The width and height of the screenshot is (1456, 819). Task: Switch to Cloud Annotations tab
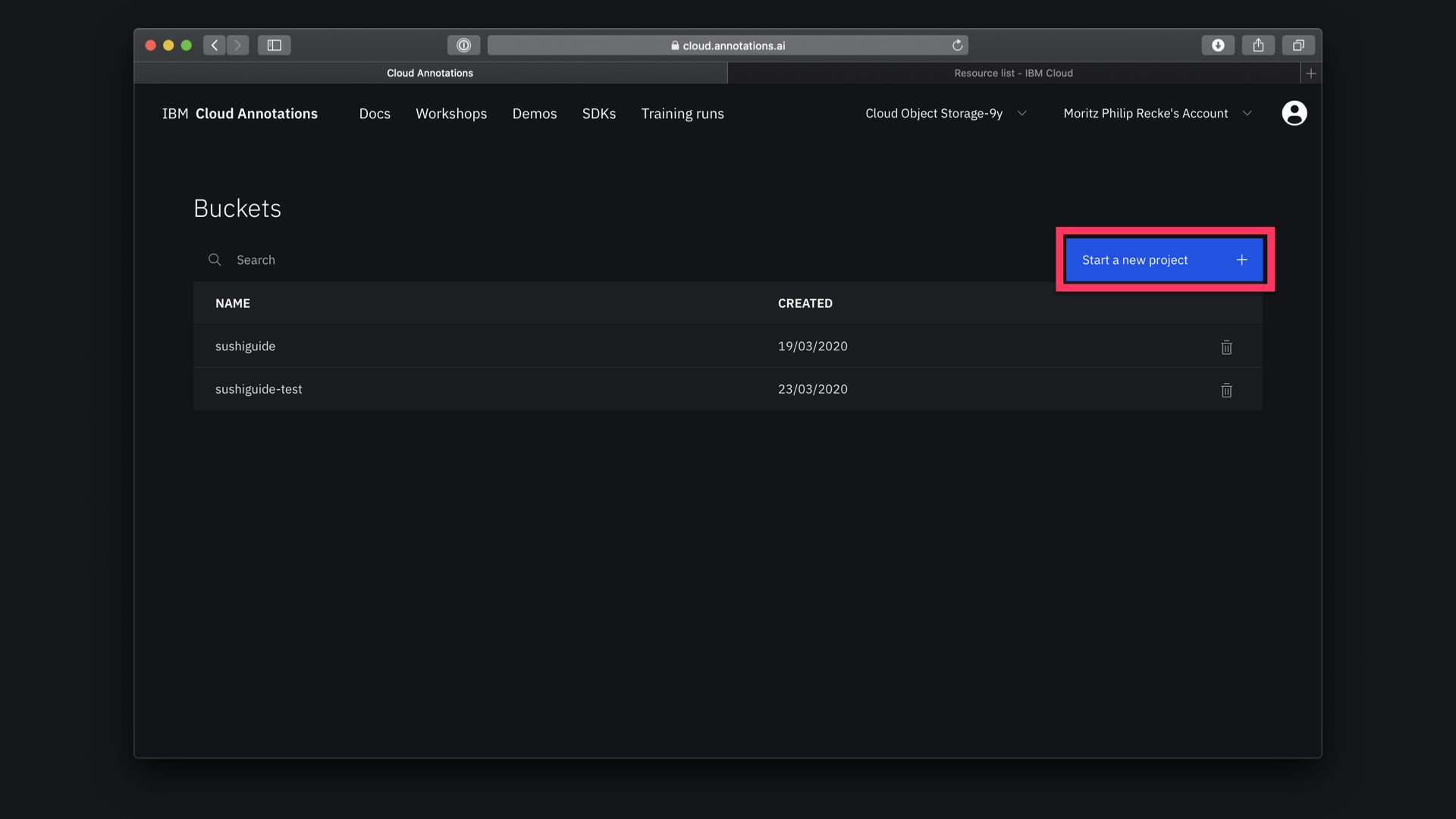430,74
